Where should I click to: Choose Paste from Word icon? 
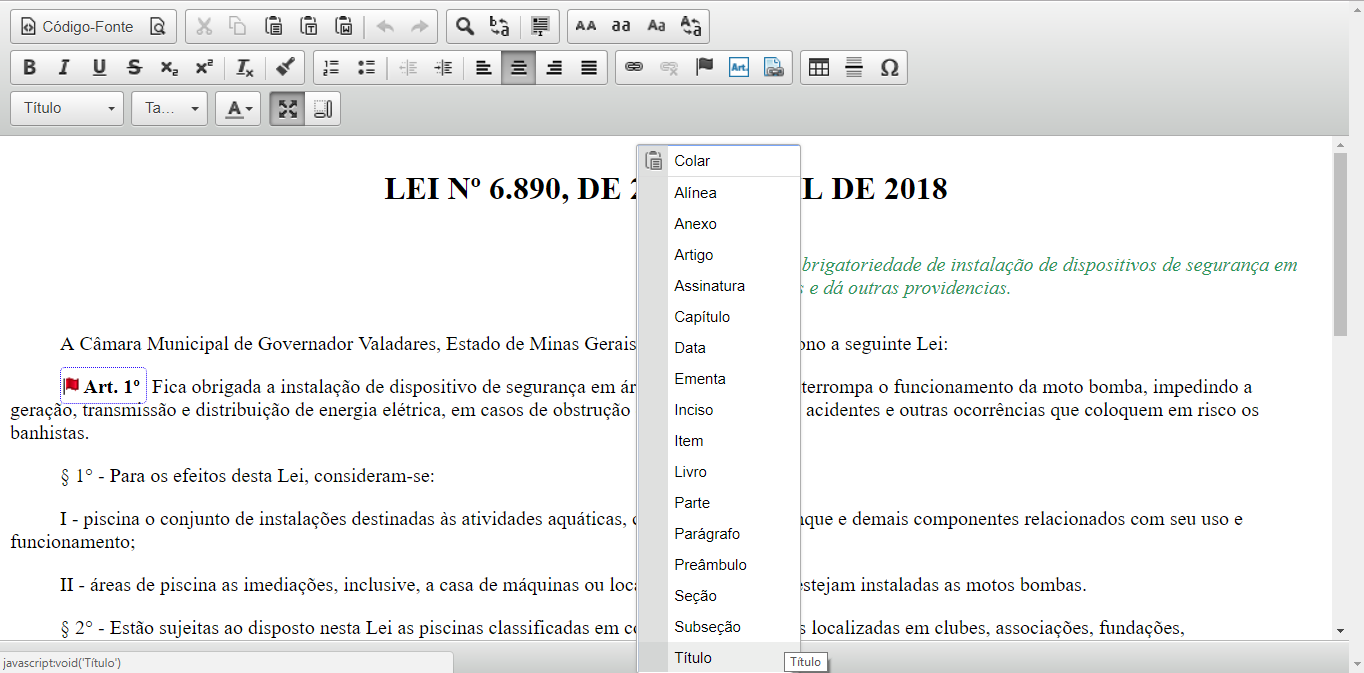(344, 27)
